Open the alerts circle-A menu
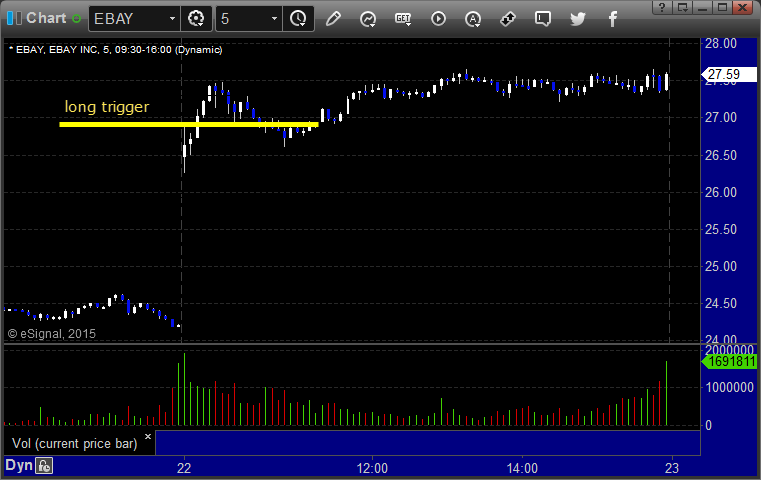Screen dimensions: 761x480 tap(473, 19)
